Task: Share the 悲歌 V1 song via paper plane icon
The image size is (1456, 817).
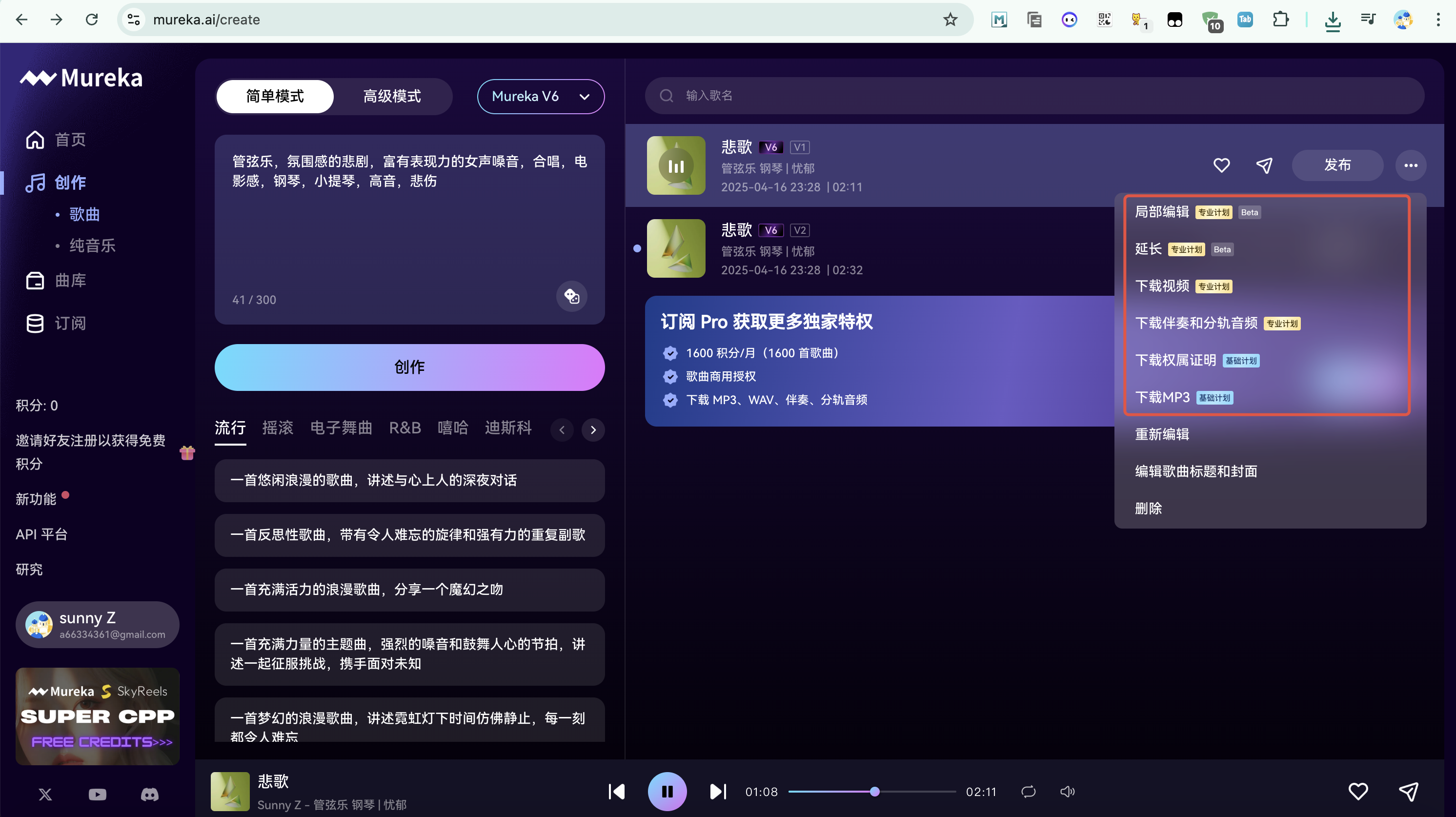Action: point(1264,165)
